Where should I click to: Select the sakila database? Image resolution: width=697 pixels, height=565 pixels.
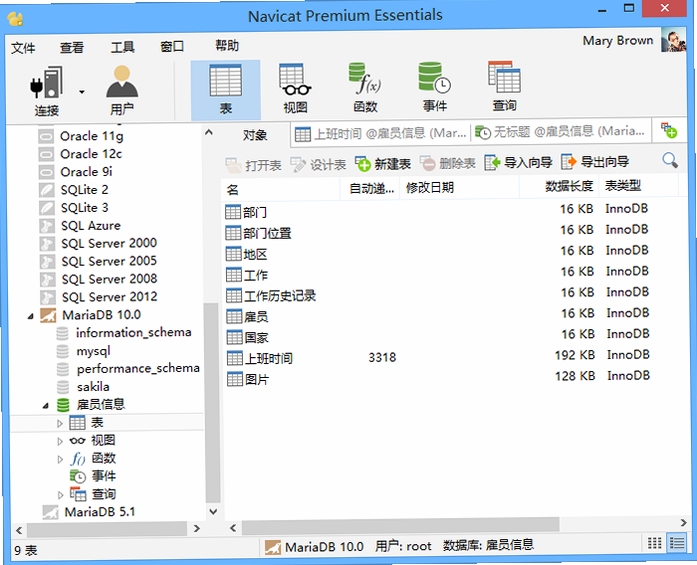click(x=84, y=387)
